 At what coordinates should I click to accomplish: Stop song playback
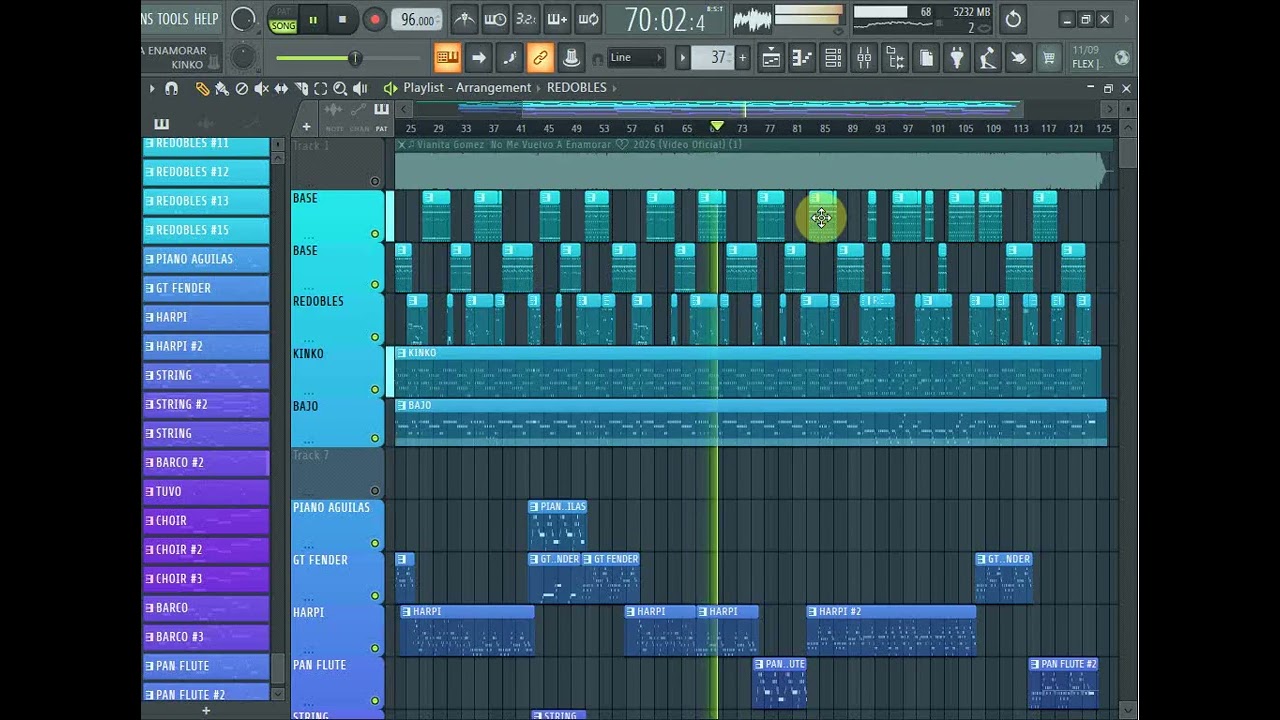[342, 19]
